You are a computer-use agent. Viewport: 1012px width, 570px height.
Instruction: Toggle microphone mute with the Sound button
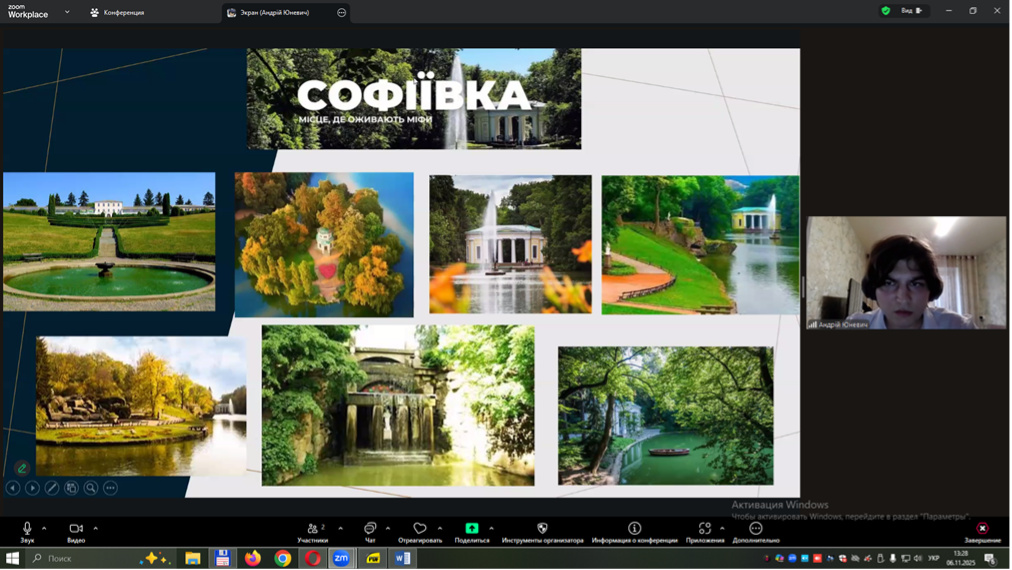[27, 531]
